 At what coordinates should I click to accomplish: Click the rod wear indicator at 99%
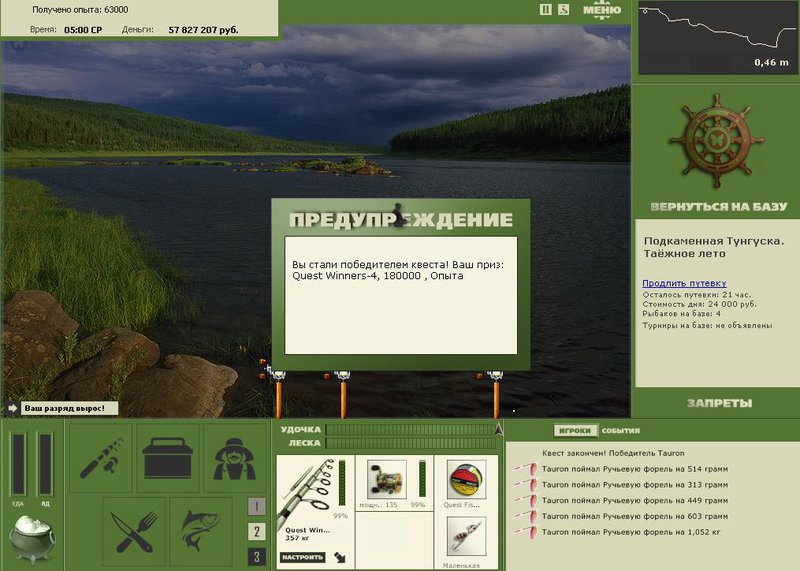click(x=342, y=483)
